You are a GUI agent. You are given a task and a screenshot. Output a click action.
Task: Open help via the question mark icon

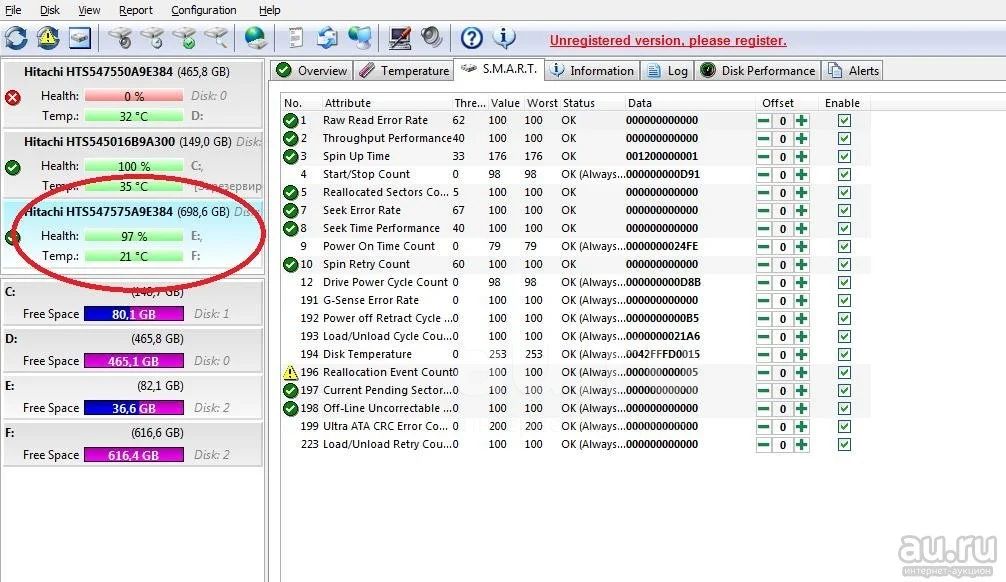[x=472, y=38]
